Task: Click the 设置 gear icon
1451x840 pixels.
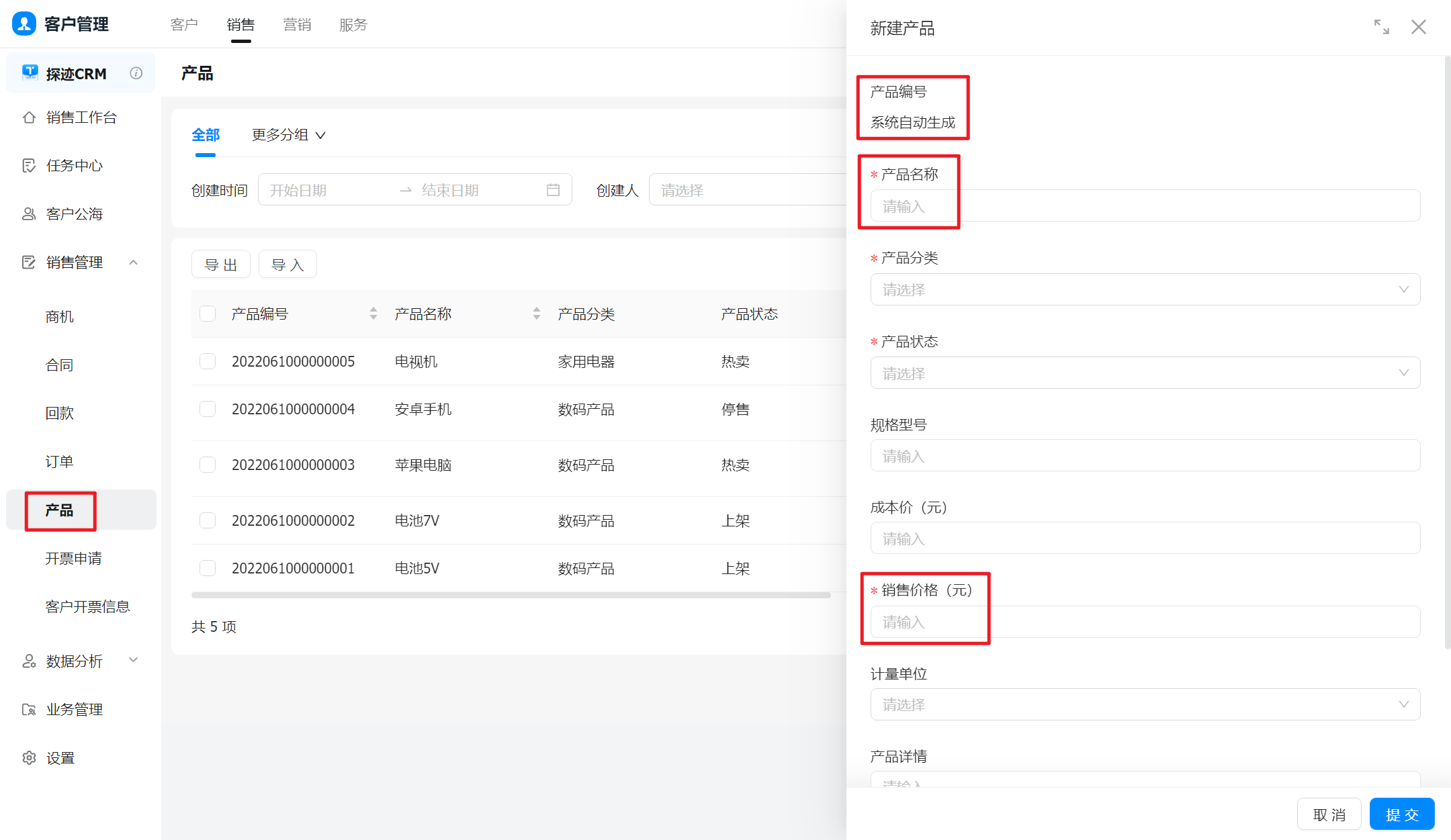Action: click(29, 758)
